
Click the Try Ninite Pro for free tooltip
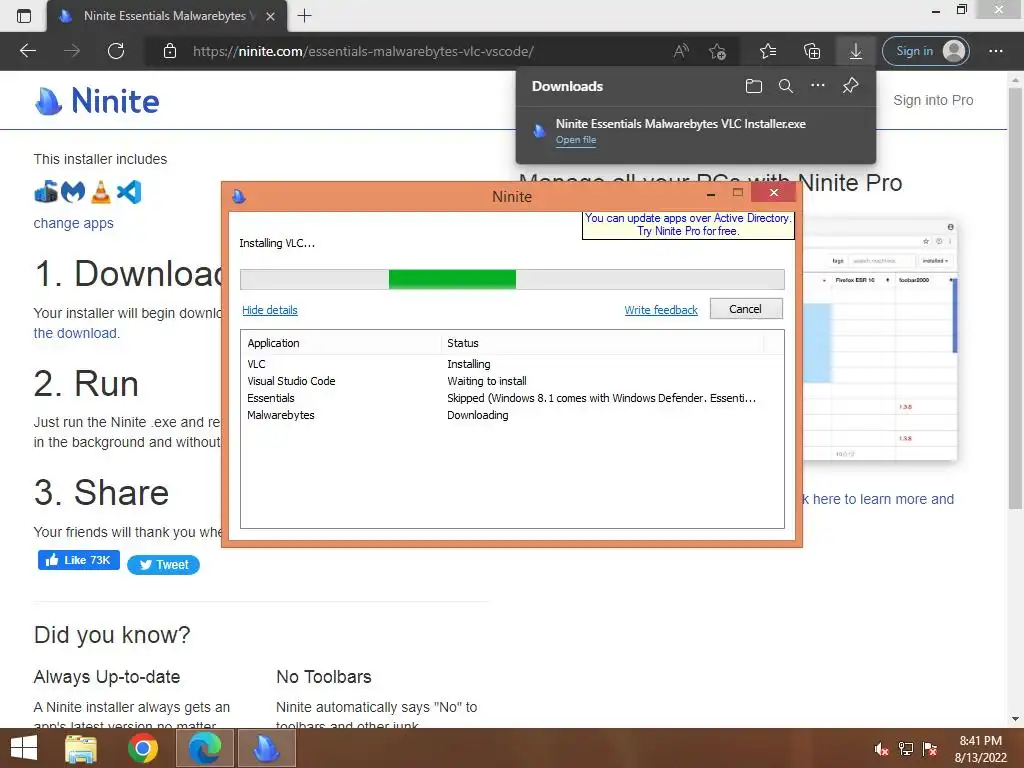point(688,225)
